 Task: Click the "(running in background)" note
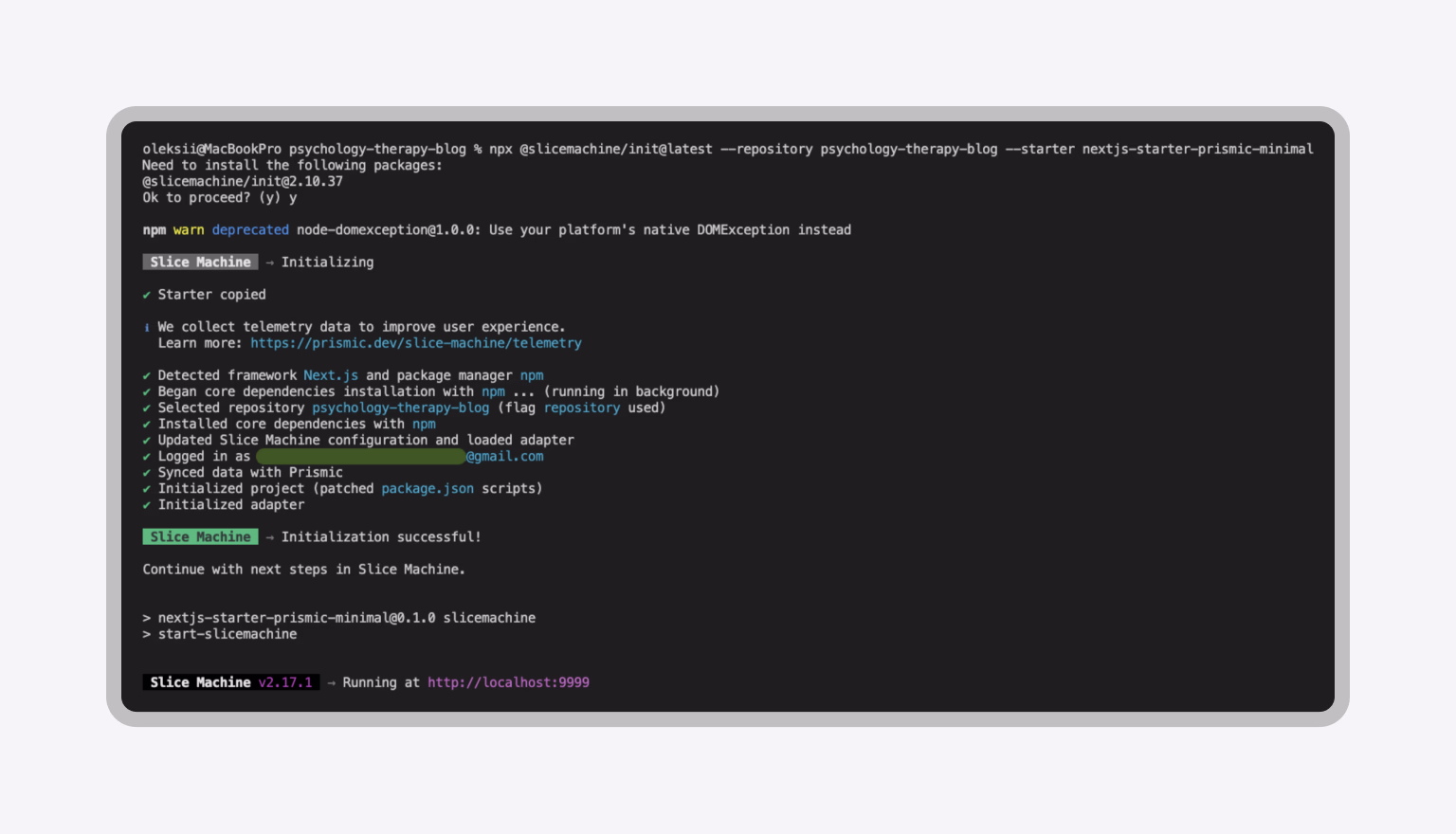pos(631,391)
